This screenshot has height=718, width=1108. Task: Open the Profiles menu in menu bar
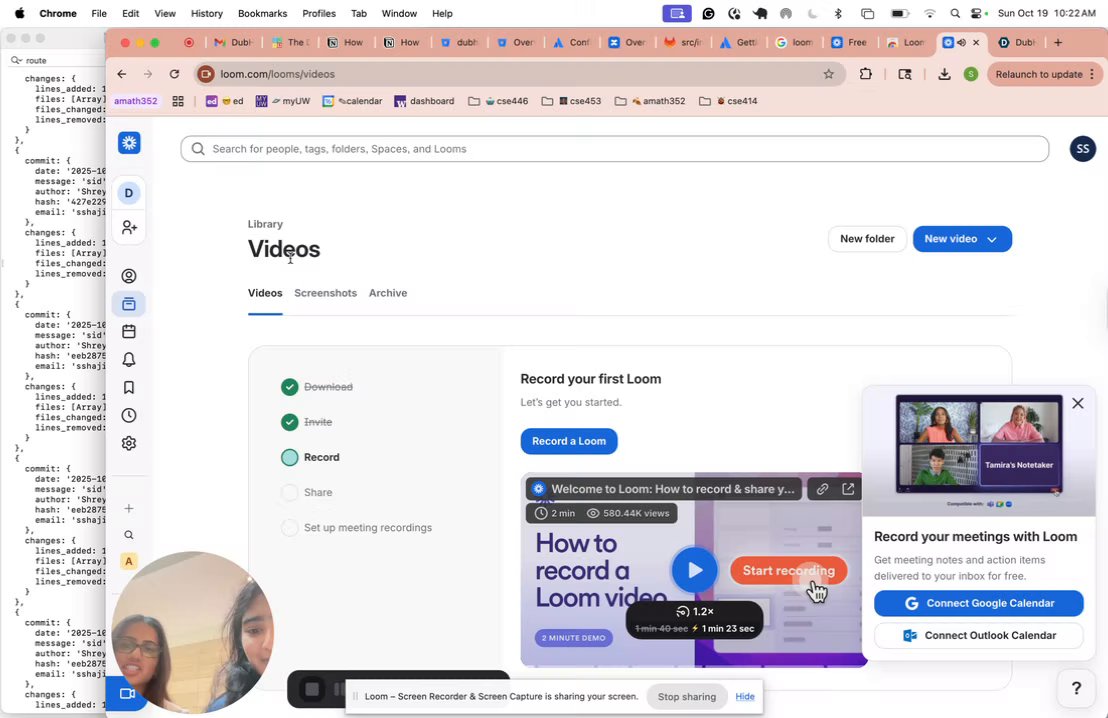click(319, 13)
